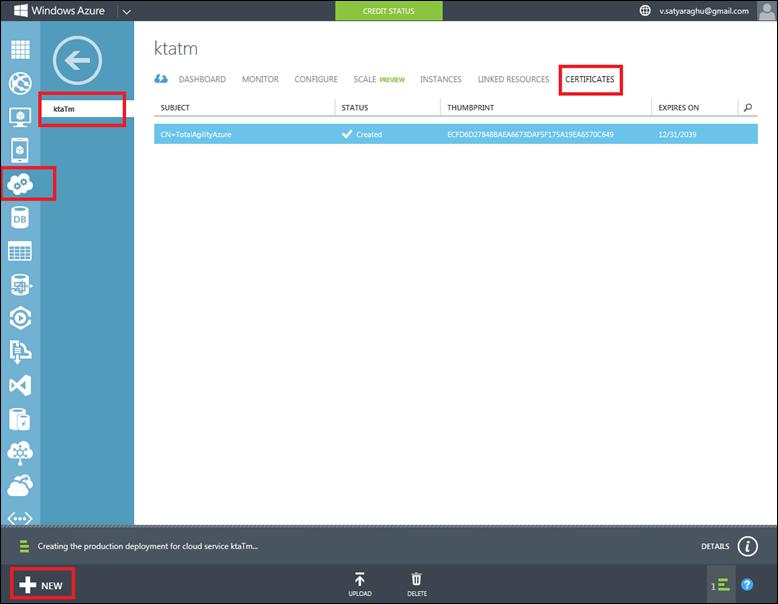The width and height of the screenshot is (778, 604).
Task: Expand the Windows Azure top dropdown chevron
Action: [127, 11]
